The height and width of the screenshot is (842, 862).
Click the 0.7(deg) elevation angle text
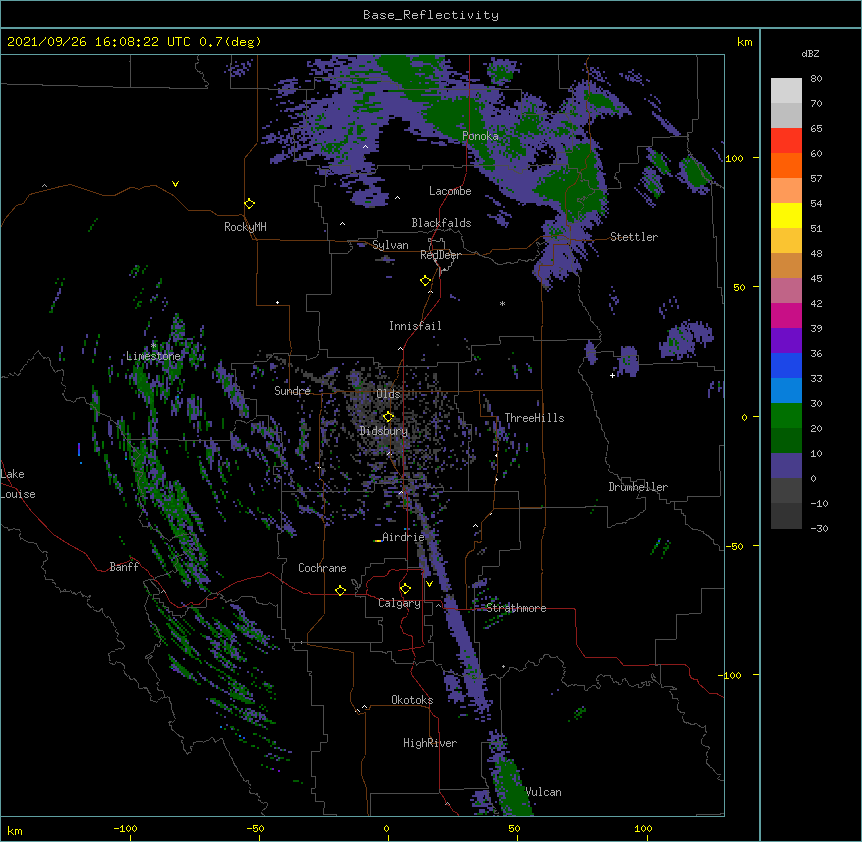click(x=230, y=42)
